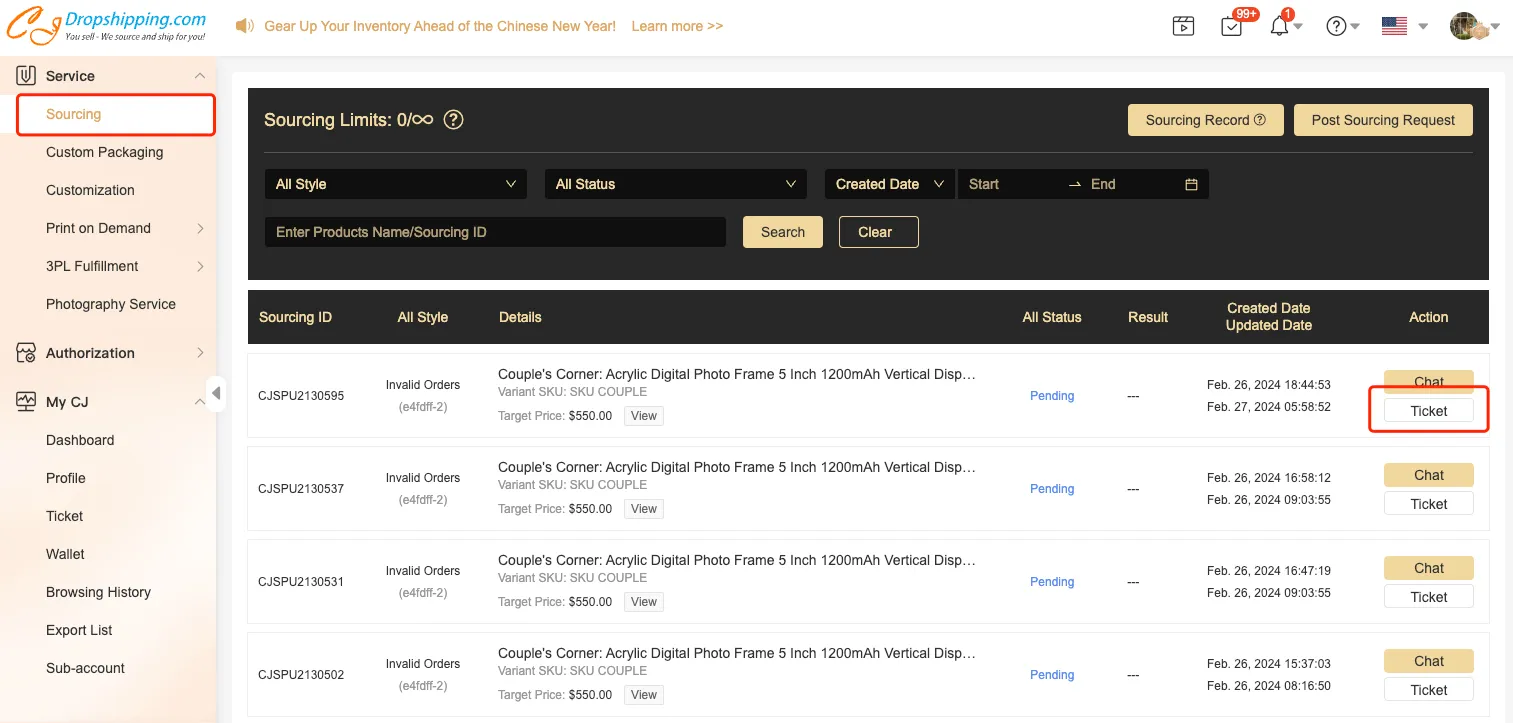Screen dimensions: 1513x723
Task: Click the Products Name/Sourcing ID search field
Action: point(495,232)
